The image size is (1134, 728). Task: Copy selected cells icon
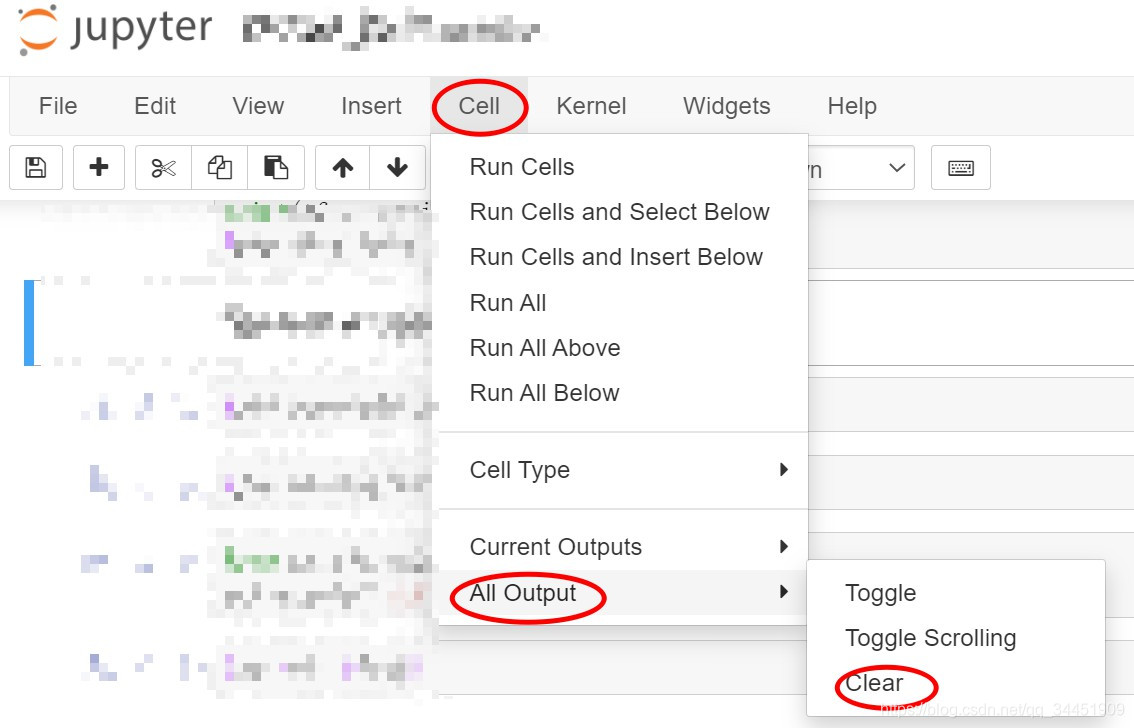220,168
